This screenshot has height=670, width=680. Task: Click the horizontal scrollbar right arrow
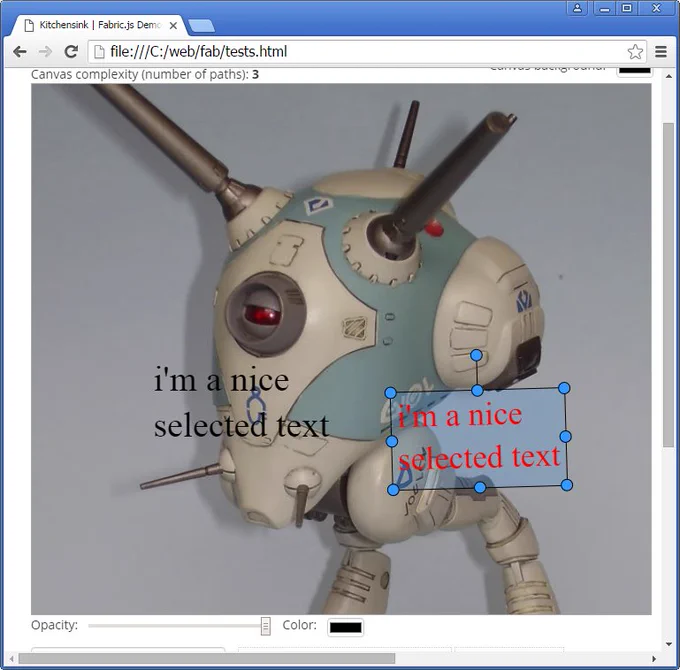pos(654,659)
